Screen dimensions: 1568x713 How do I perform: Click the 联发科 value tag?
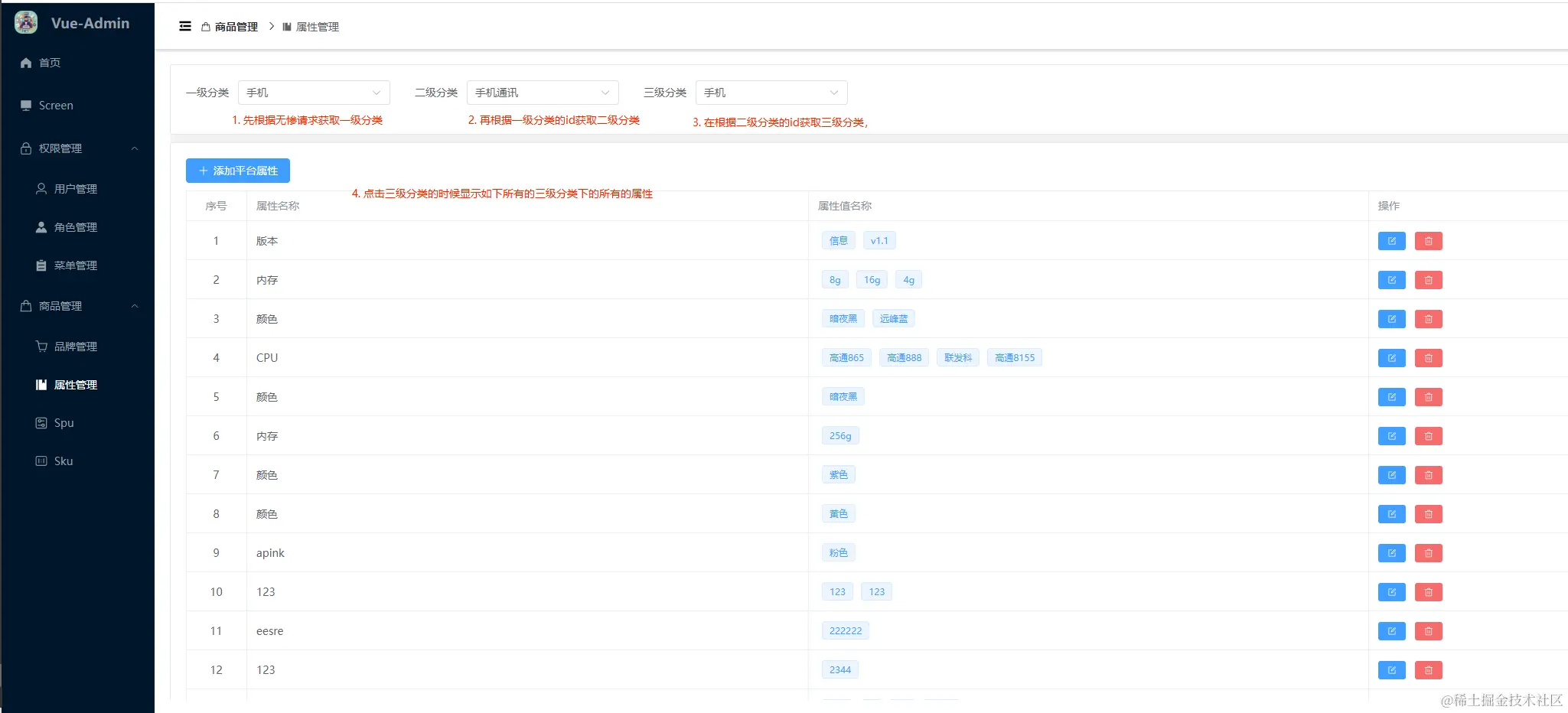click(958, 358)
